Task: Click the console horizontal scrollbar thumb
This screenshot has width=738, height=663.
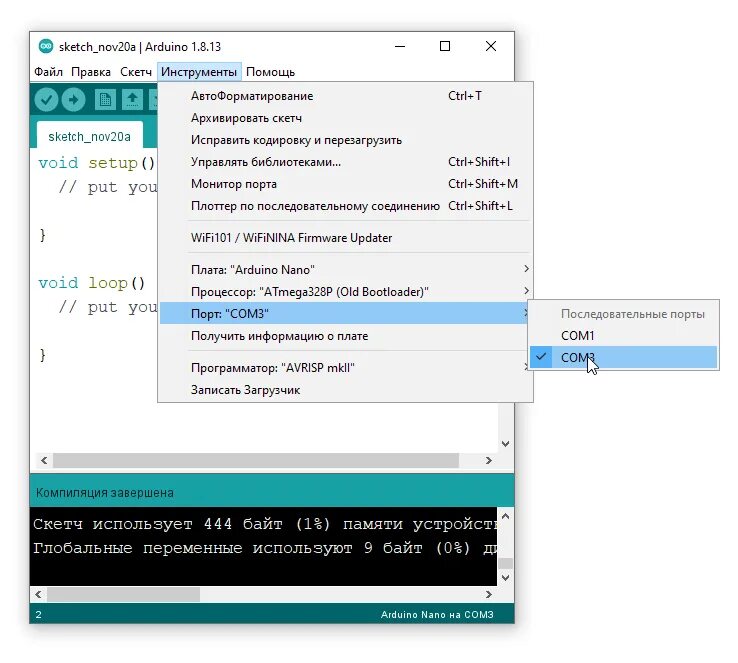Action: point(123,594)
